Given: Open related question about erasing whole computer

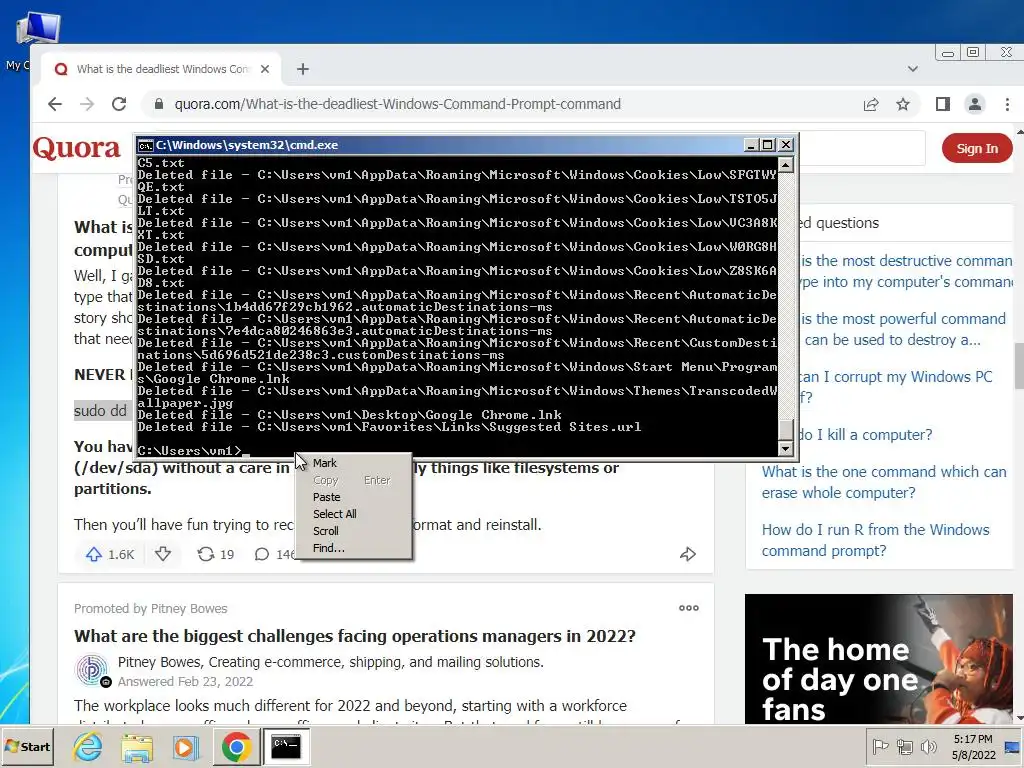Looking at the screenshot, I should 884,482.
